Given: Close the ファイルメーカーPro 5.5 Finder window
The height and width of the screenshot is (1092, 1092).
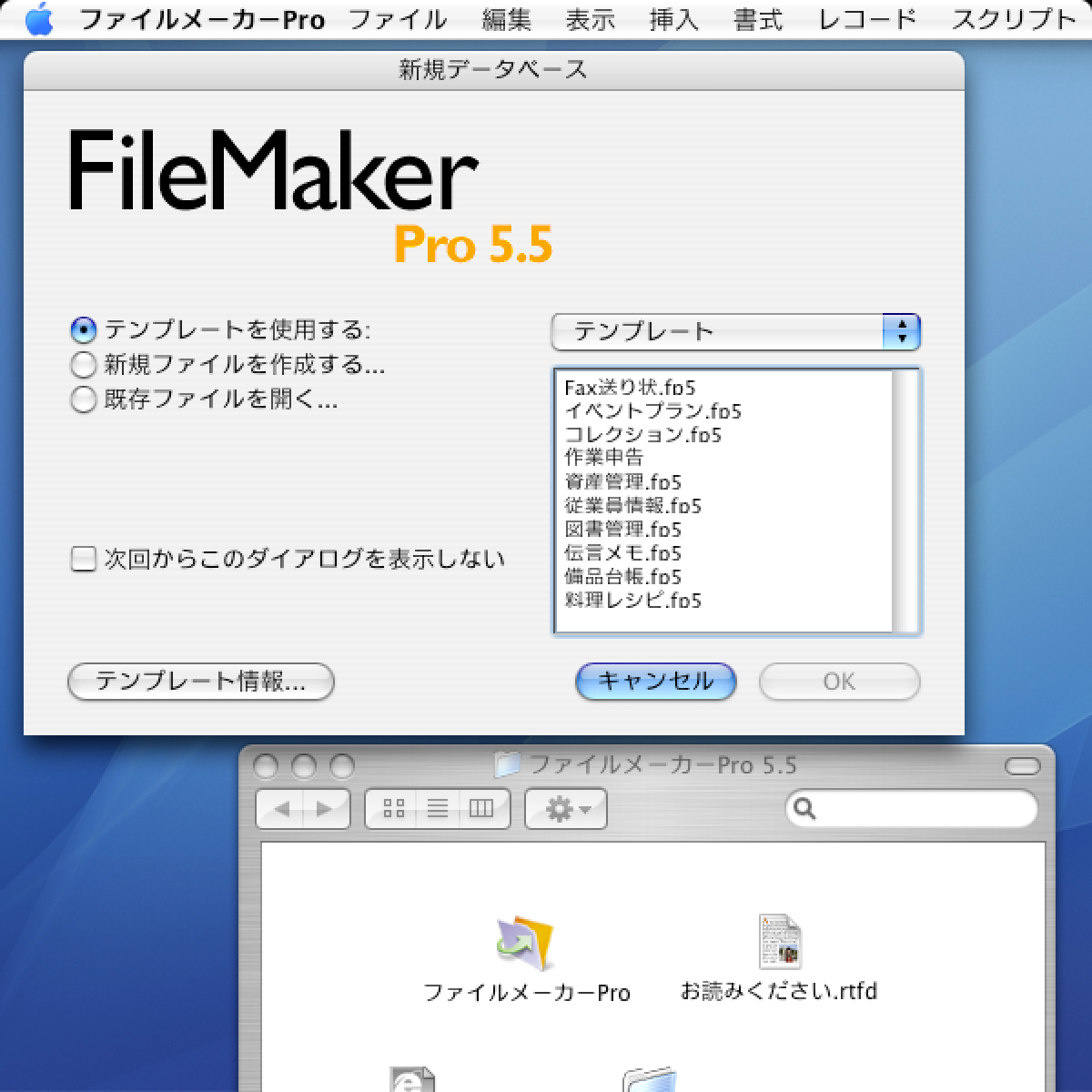Looking at the screenshot, I should tap(266, 765).
